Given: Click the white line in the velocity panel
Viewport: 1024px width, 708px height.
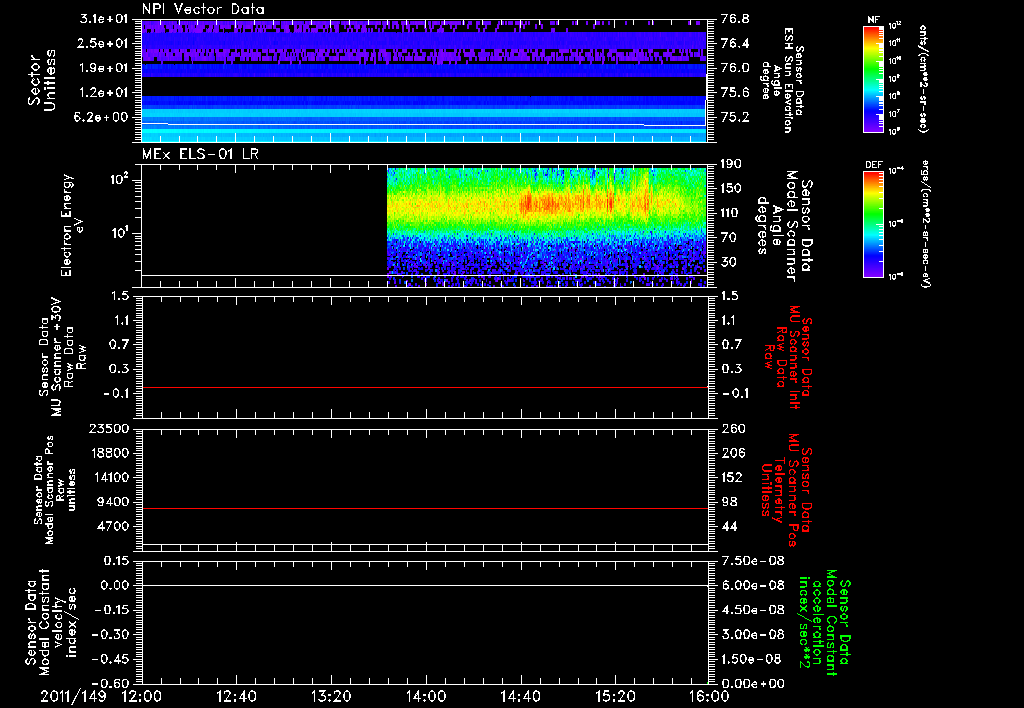Looking at the screenshot, I should pos(425,585).
